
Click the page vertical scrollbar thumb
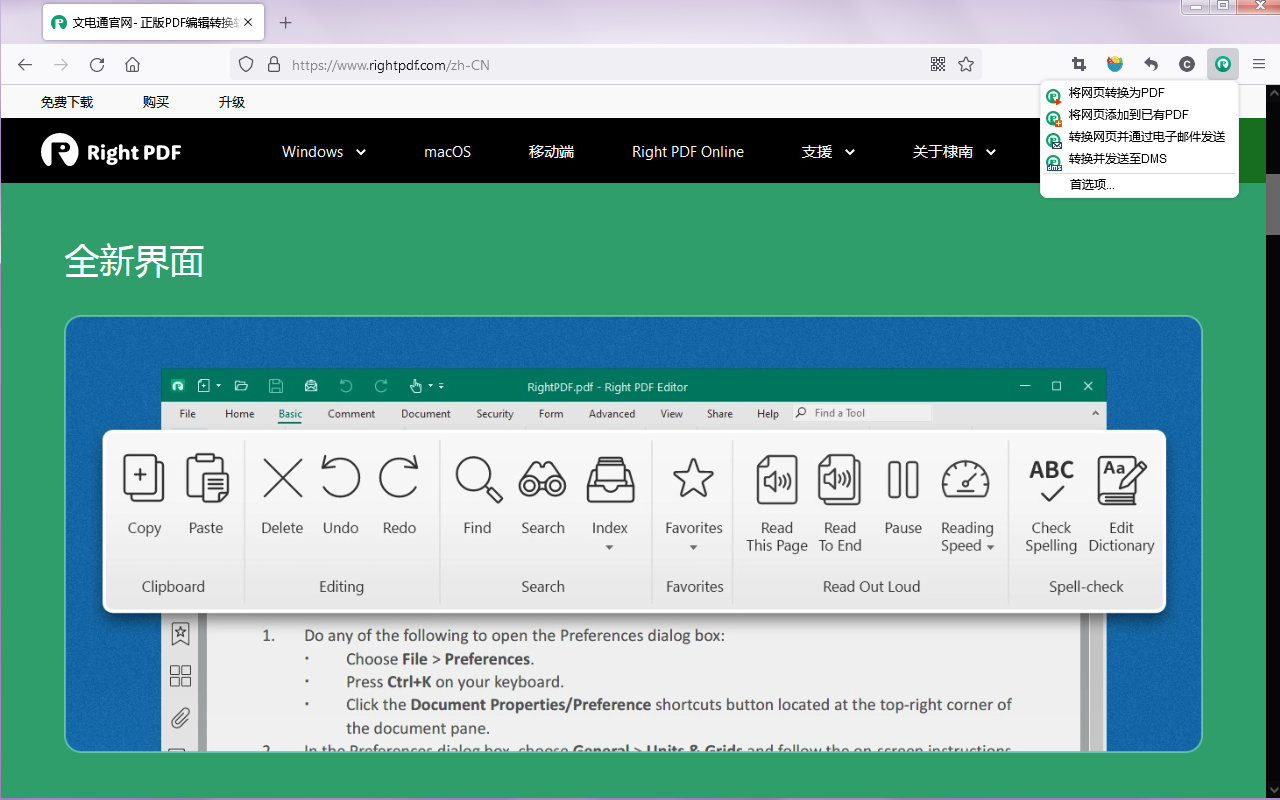(1273, 204)
